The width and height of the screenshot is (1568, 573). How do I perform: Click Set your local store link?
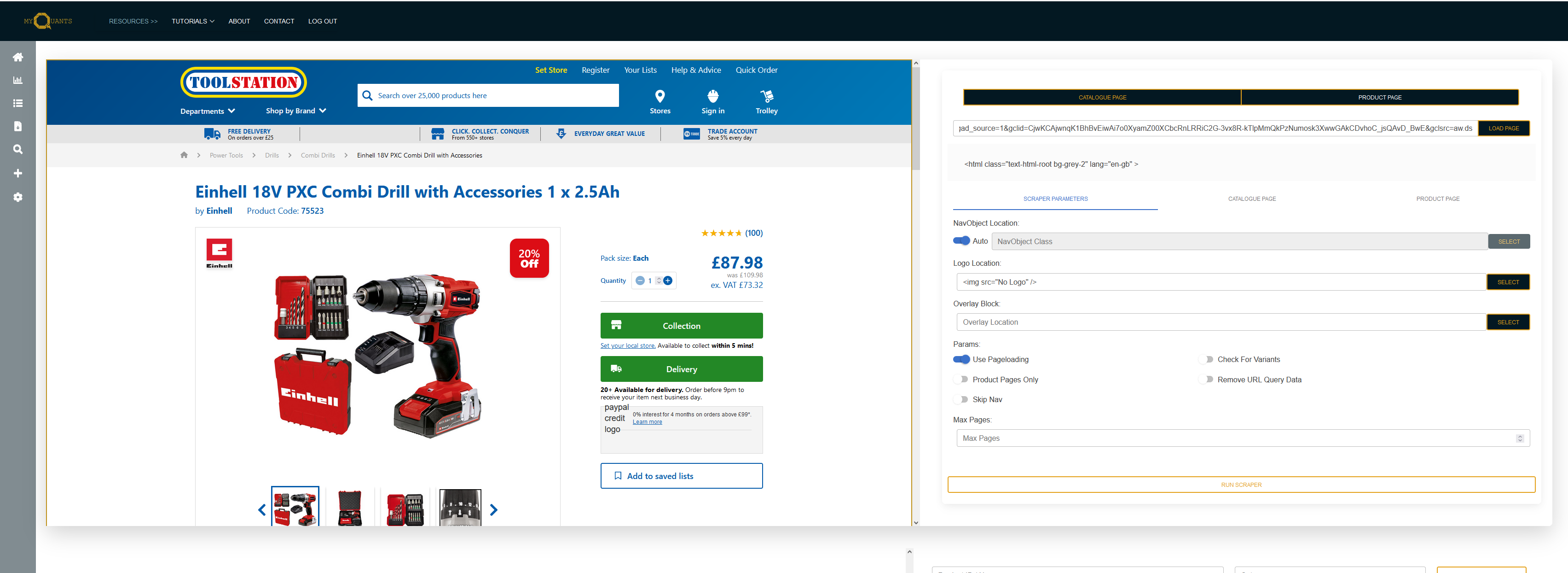coord(628,346)
